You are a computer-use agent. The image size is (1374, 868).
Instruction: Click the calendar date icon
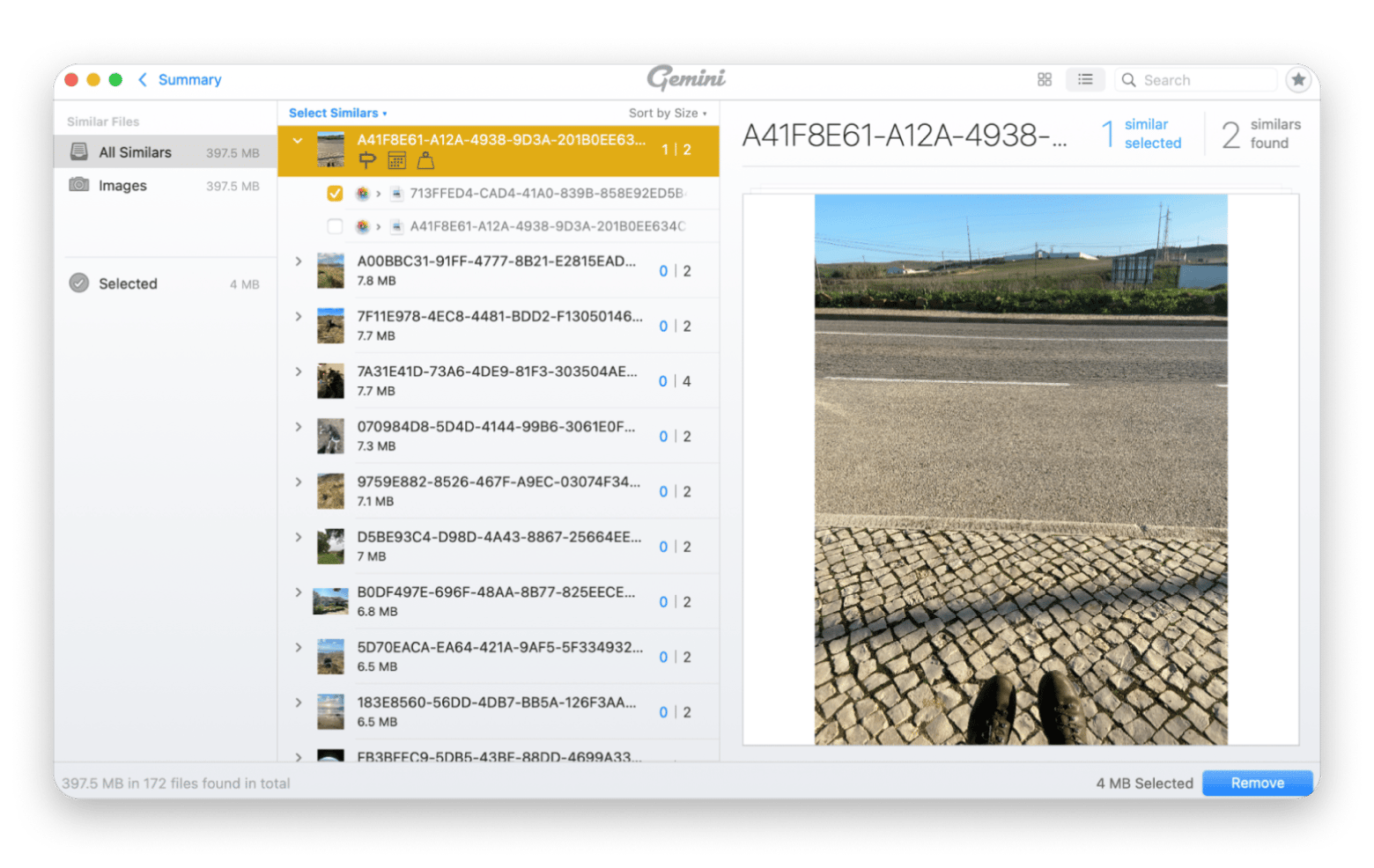click(397, 160)
